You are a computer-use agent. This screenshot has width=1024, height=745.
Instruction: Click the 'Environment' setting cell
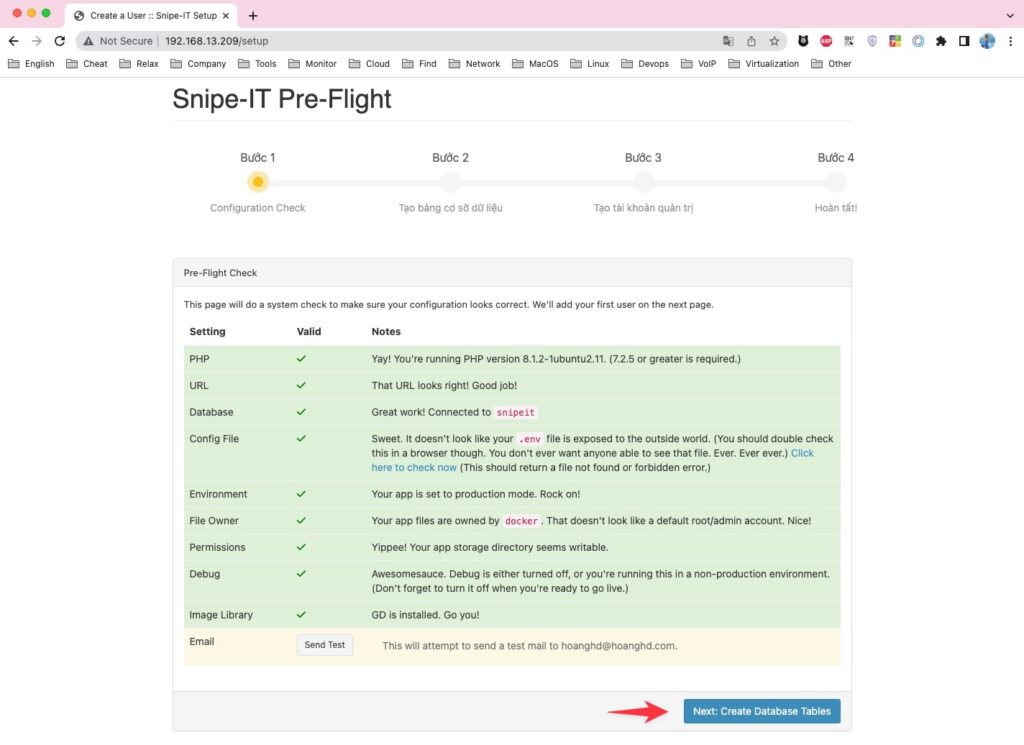tap(218, 494)
